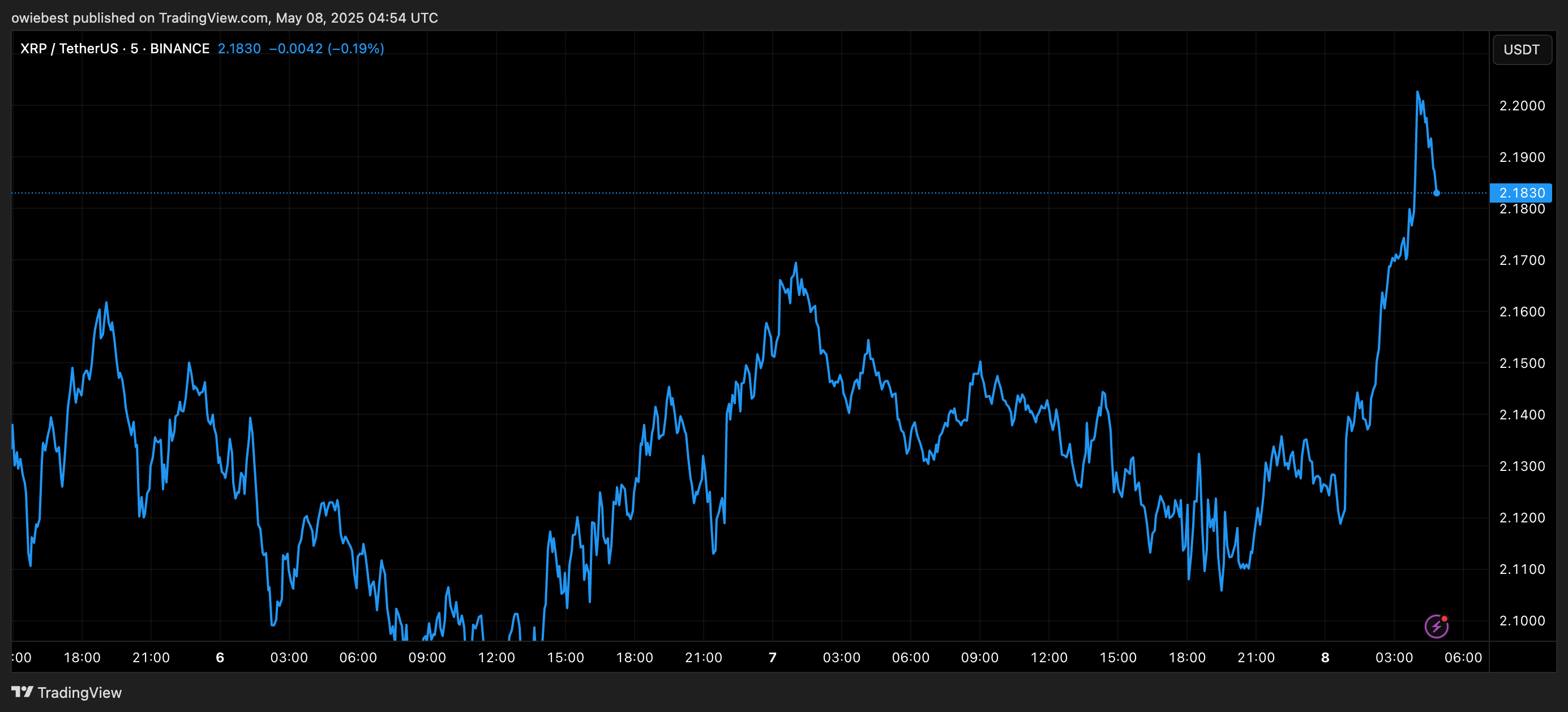Click the 2.1200 price axis label
The image size is (1568, 712).
(1522, 518)
